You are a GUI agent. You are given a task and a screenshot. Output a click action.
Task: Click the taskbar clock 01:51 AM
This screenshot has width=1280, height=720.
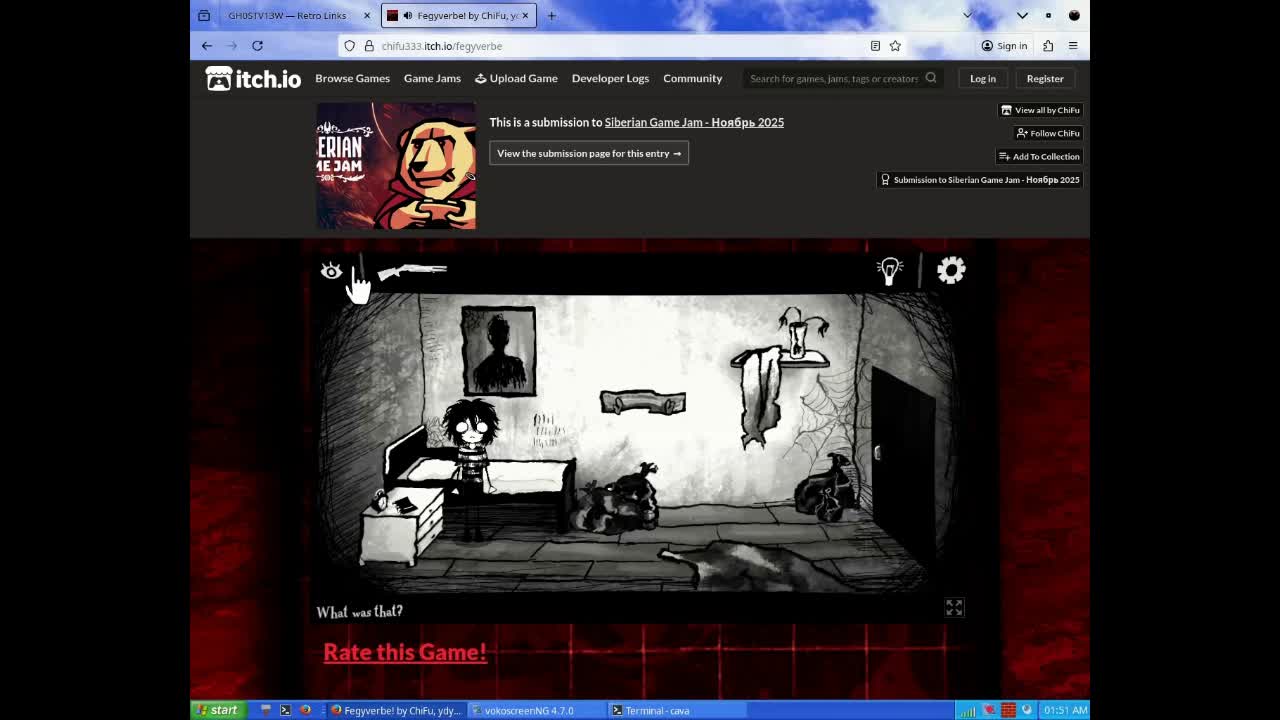click(x=1065, y=710)
